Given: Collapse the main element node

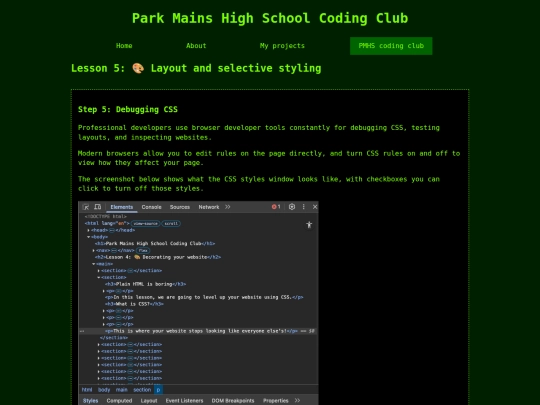Looking at the screenshot, I should point(94,264).
